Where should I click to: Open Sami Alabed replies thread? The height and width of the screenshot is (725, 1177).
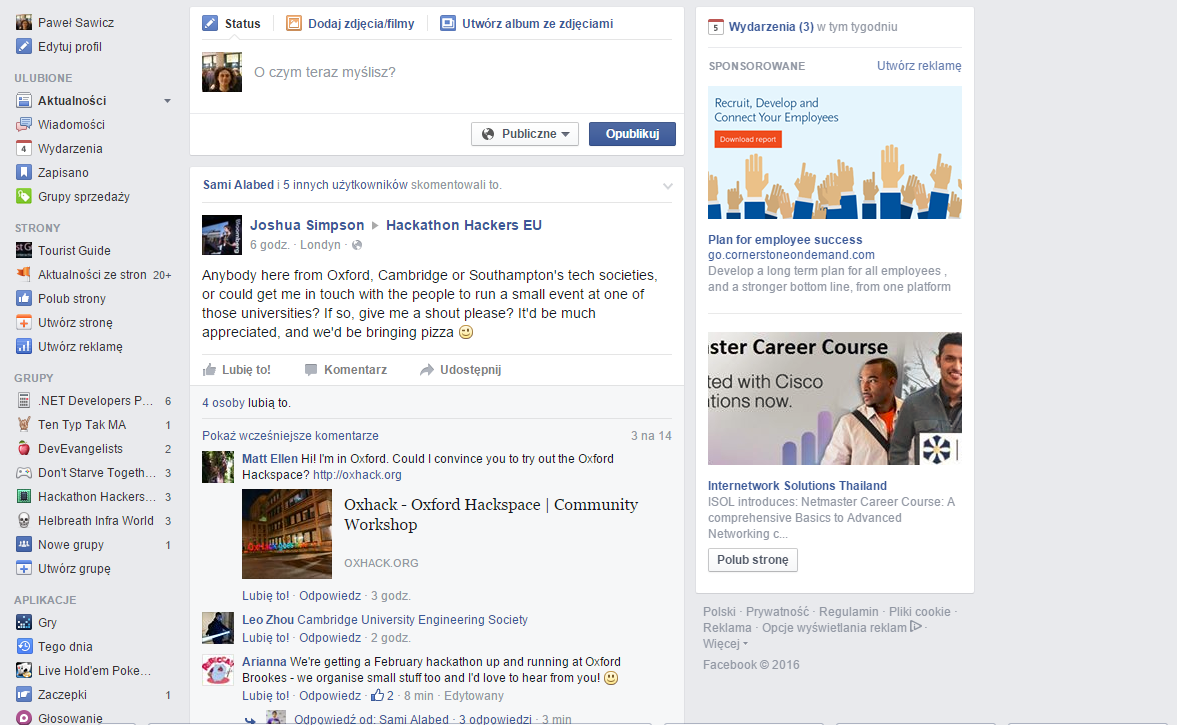pos(413,718)
